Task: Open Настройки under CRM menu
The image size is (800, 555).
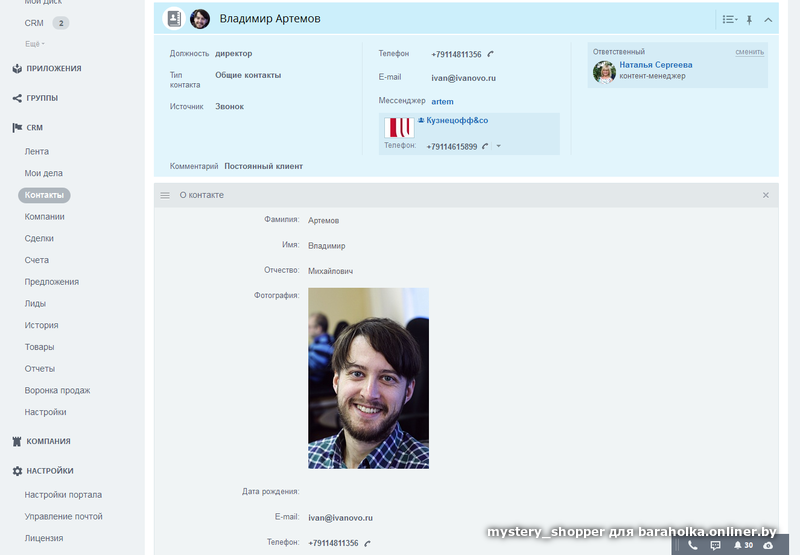Action: point(45,412)
